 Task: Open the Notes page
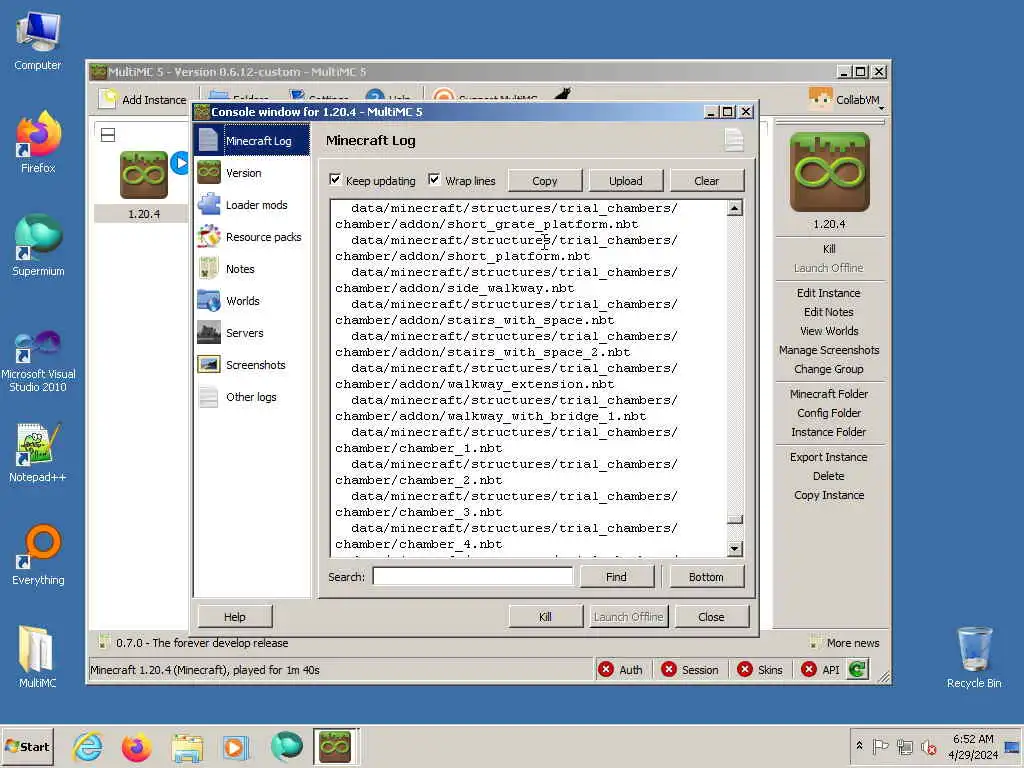(251, 268)
